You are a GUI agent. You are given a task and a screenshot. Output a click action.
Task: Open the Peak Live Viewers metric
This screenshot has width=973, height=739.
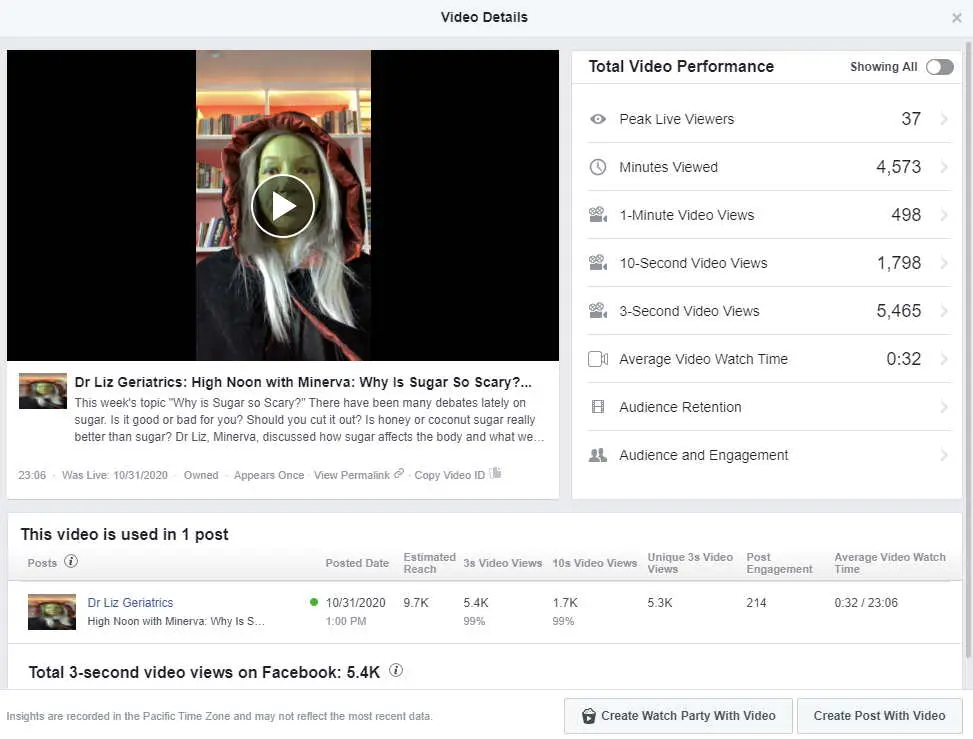coord(769,119)
